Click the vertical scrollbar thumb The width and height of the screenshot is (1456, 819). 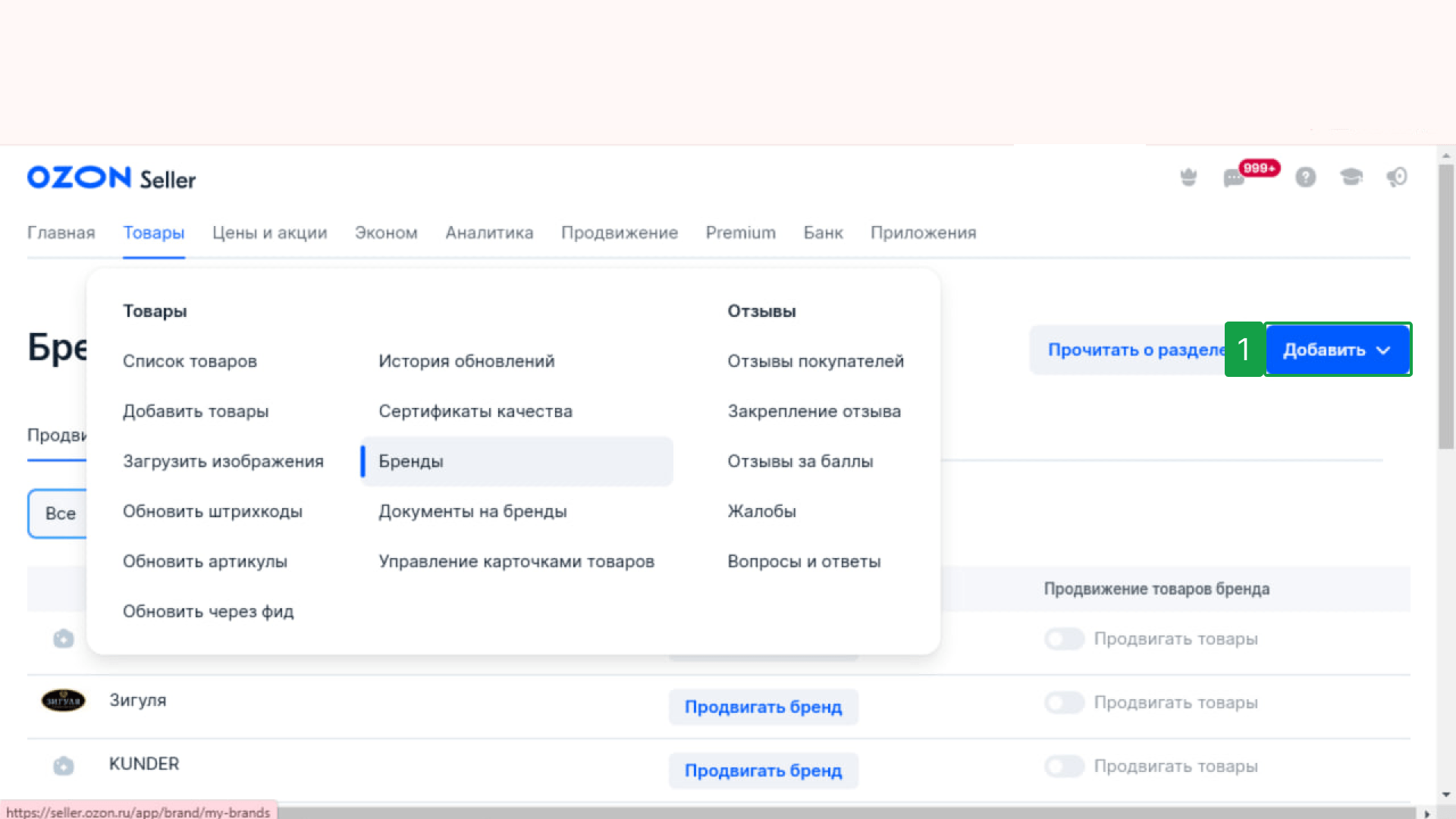point(1446,307)
